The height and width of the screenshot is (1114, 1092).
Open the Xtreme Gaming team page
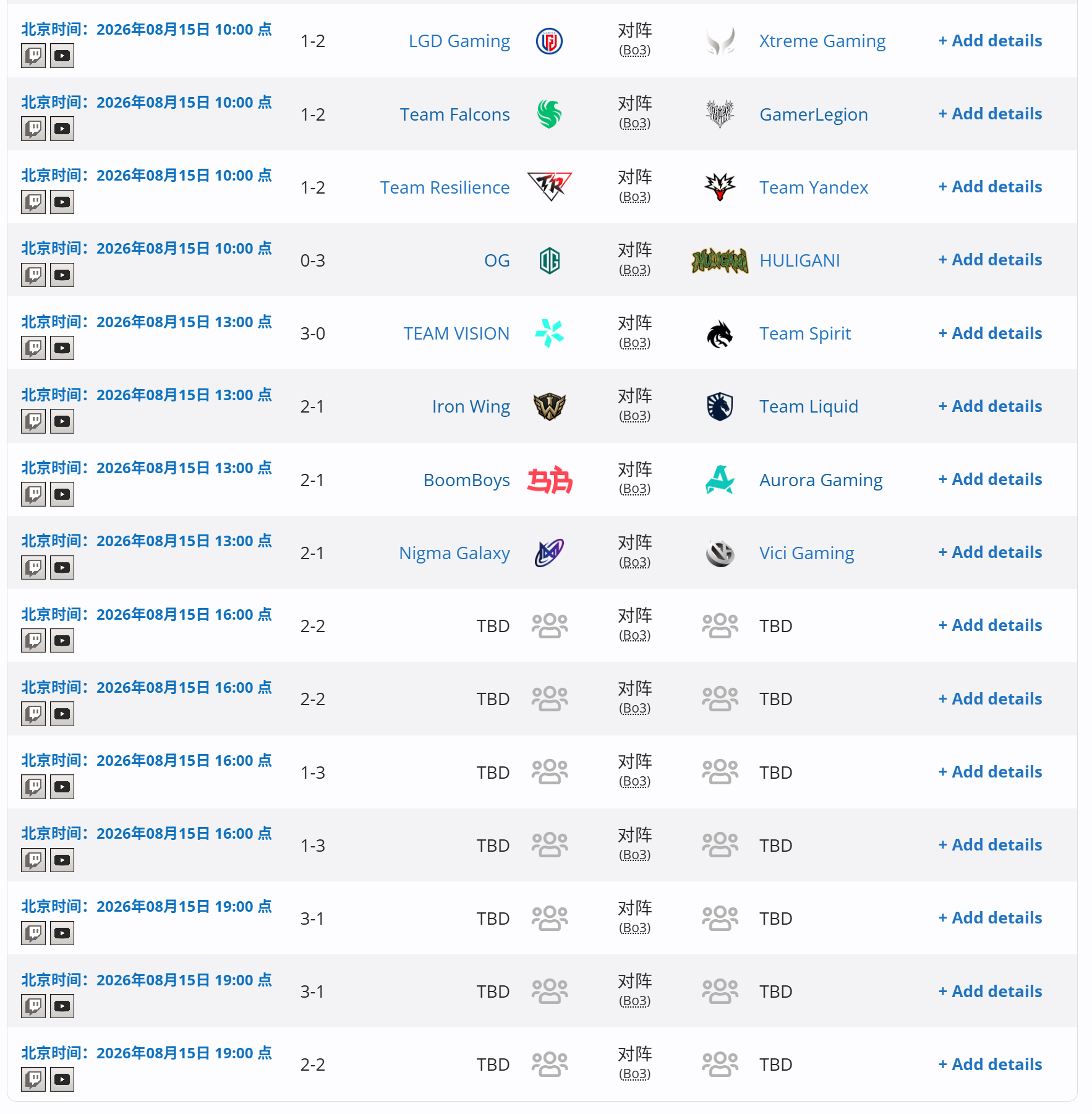pyautogui.click(x=822, y=41)
